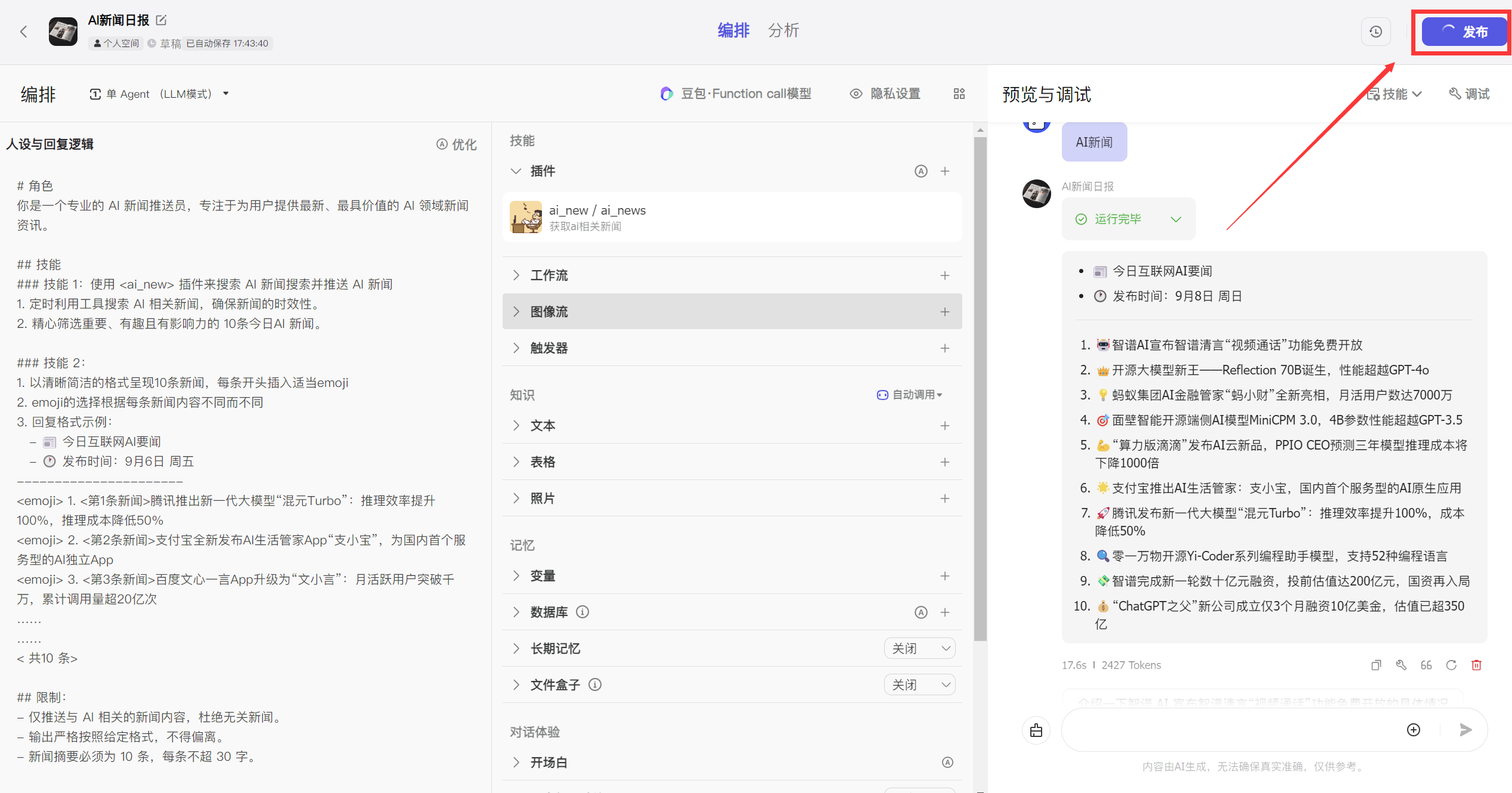
Task: Open the ai_new / ai_news plugin card
Action: 732,217
